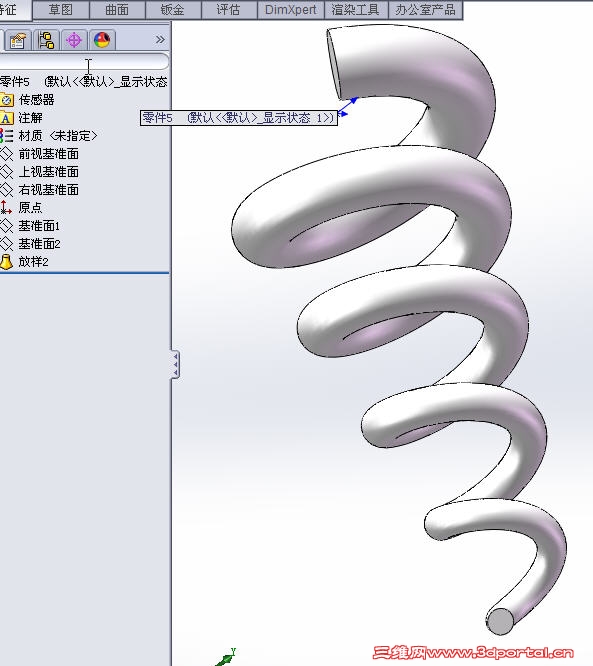Image resolution: width=593 pixels, height=666 pixels.
Task: Click the plane icon beside 基准面1
Action: click(x=6, y=226)
